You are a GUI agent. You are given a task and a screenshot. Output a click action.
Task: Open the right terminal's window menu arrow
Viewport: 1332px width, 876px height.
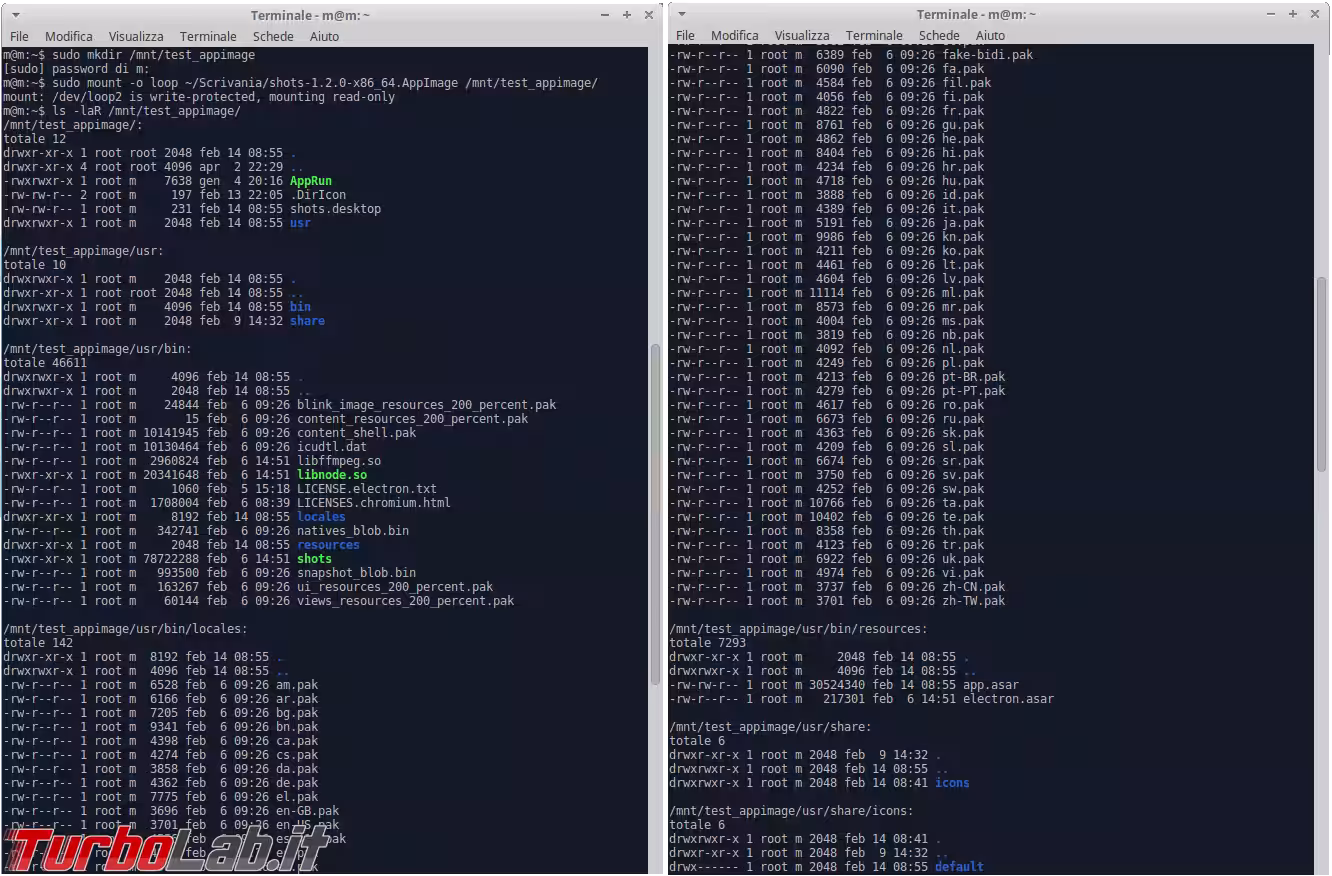[x=682, y=14]
